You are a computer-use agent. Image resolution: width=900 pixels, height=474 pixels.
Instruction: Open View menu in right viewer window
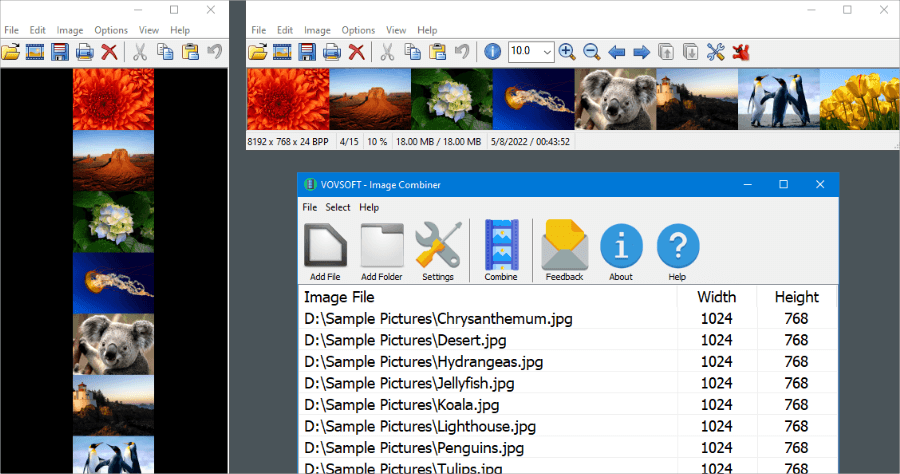[x=395, y=30]
